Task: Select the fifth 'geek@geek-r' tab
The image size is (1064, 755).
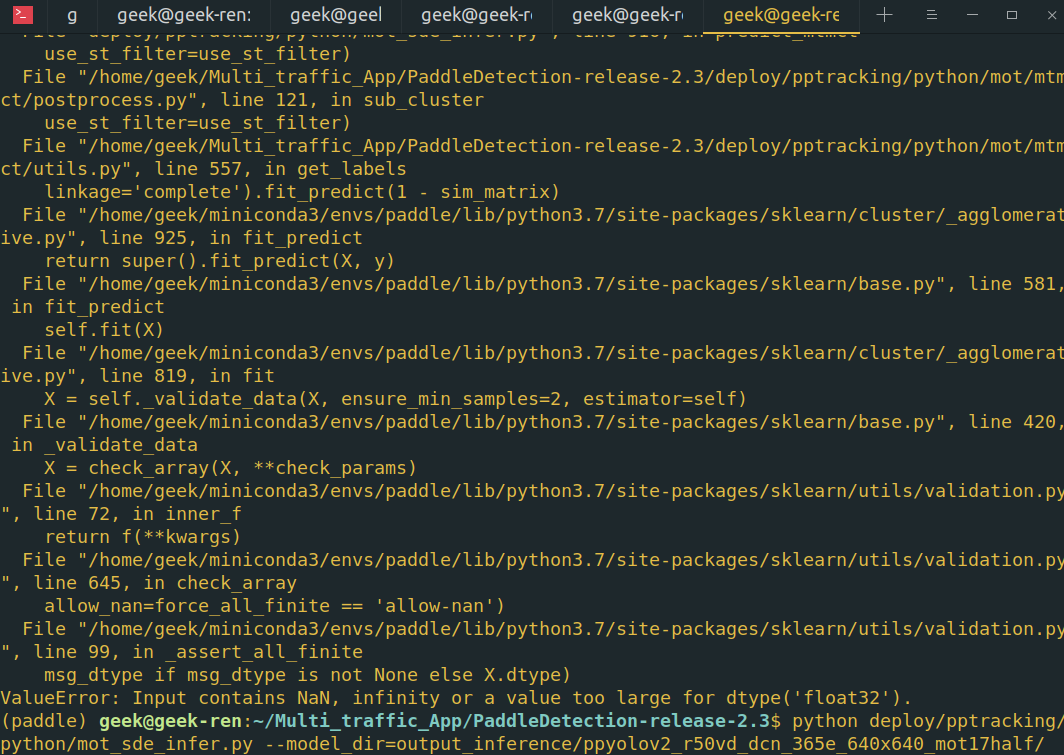Action: [627, 16]
